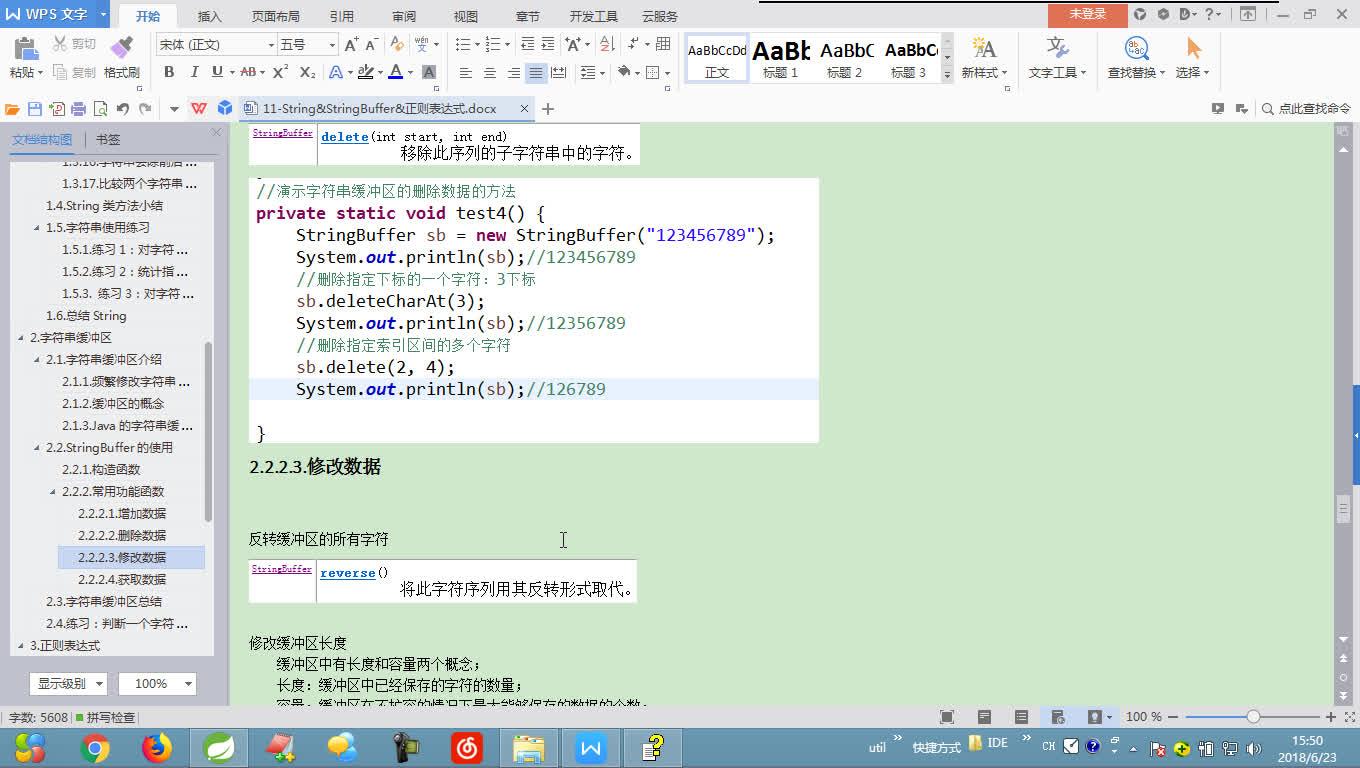Toggle subscript X₂ formatting
The width and height of the screenshot is (1360, 768).
pyautogui.click(x=307, y=72)
